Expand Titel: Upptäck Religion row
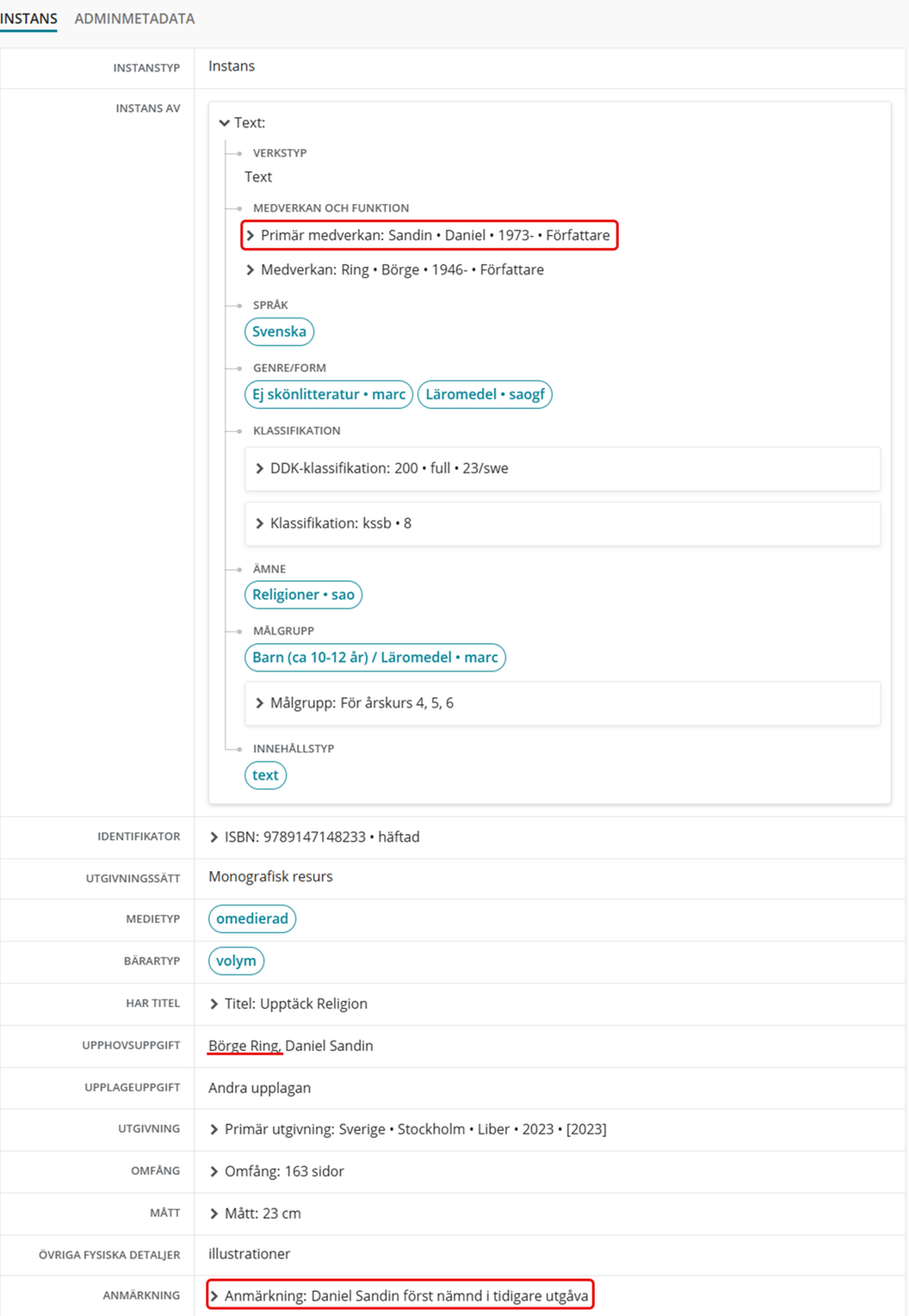The width and height of the screenshot is (909, 1316). [214, 1004]
